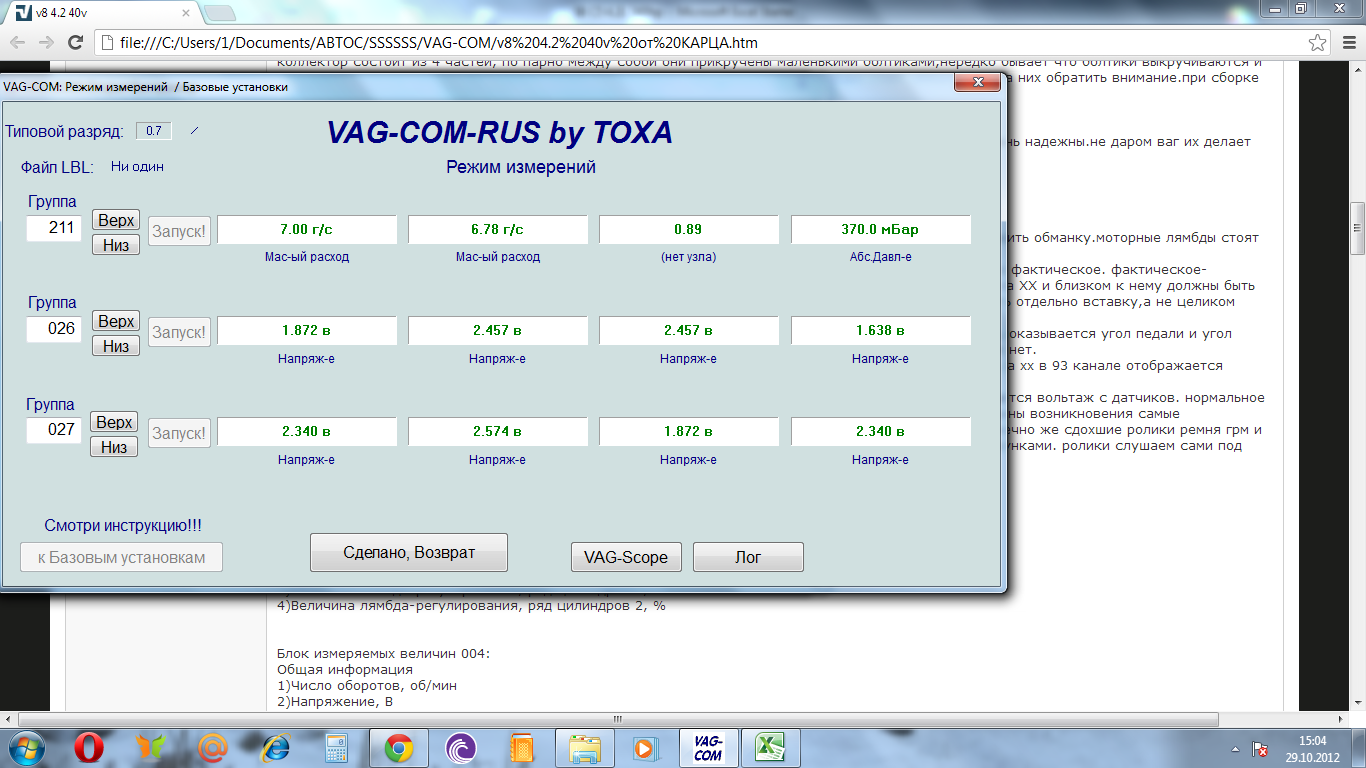The width and height of the screenshot is (1366, 768).
Task: Show hidden system tray icons
Action: (x=1236, y=748)
